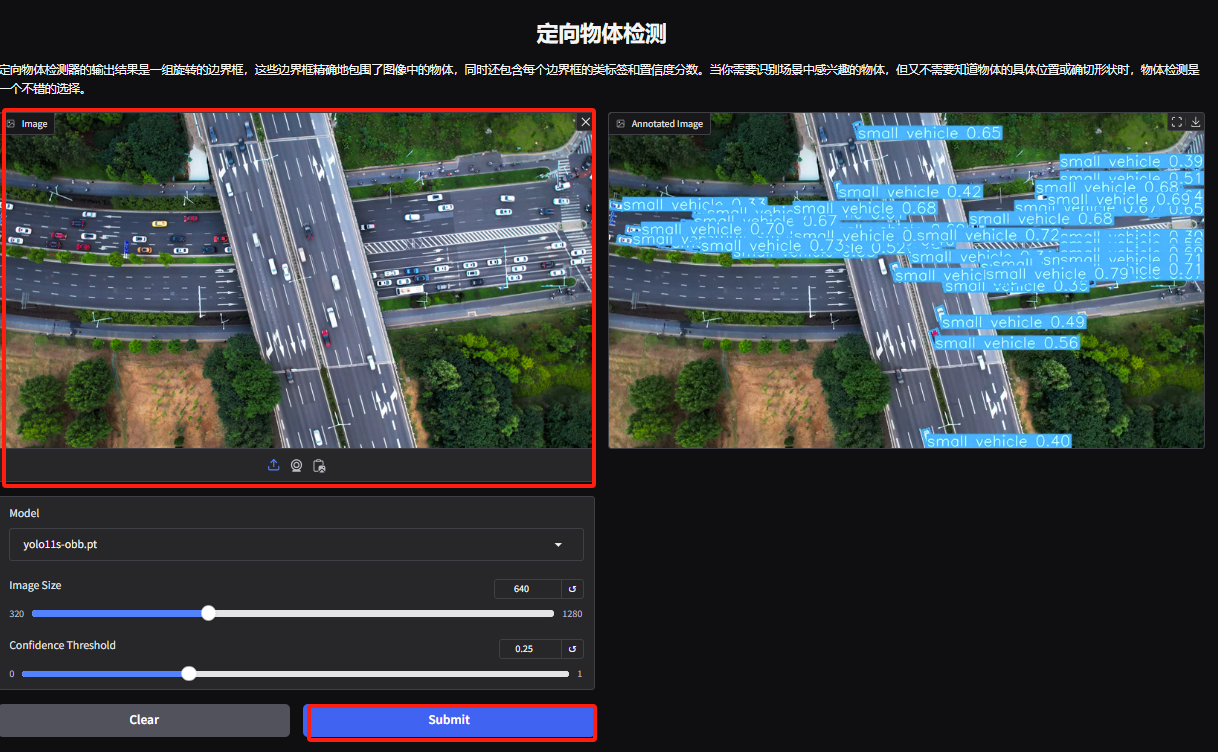Click the paste from clipboard icon
Screen dimensions: 1218x752
click(319, 465)
